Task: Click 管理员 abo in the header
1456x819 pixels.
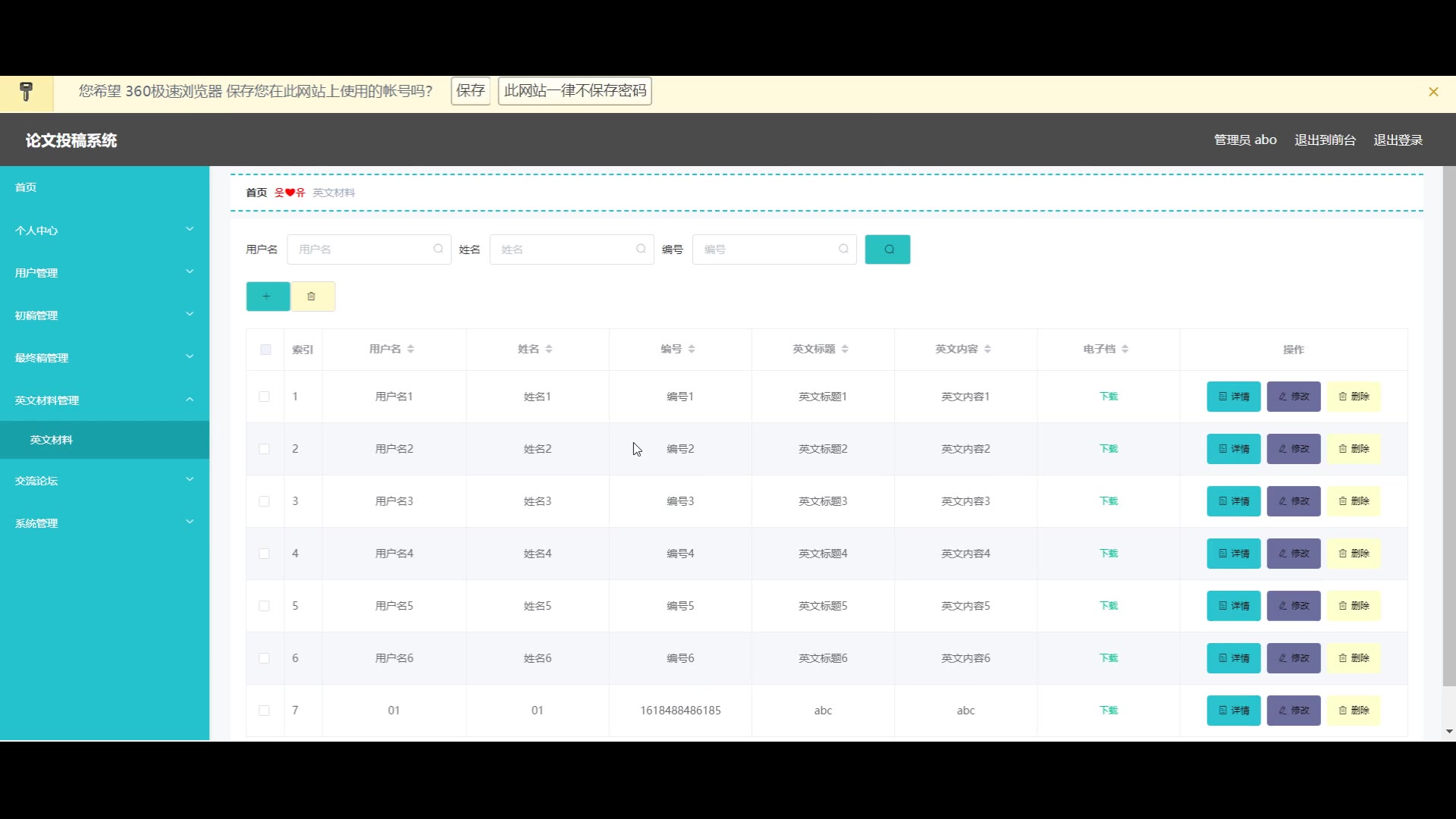Action: (1245, 140)
